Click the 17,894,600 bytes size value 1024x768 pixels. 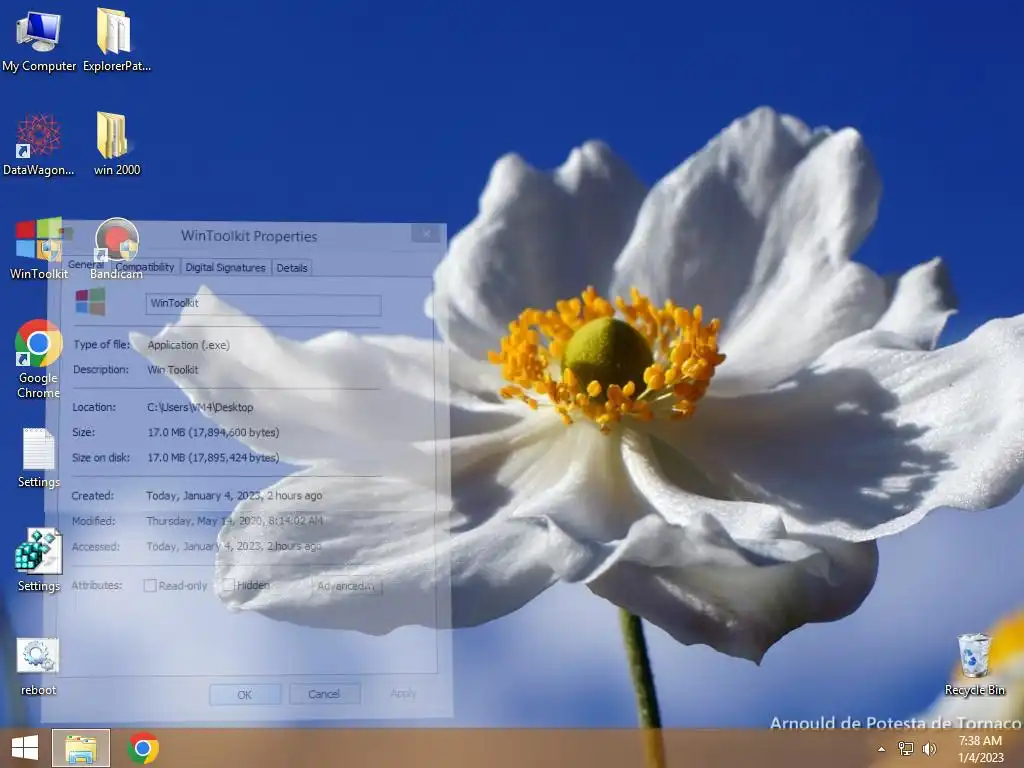(214, 432)
